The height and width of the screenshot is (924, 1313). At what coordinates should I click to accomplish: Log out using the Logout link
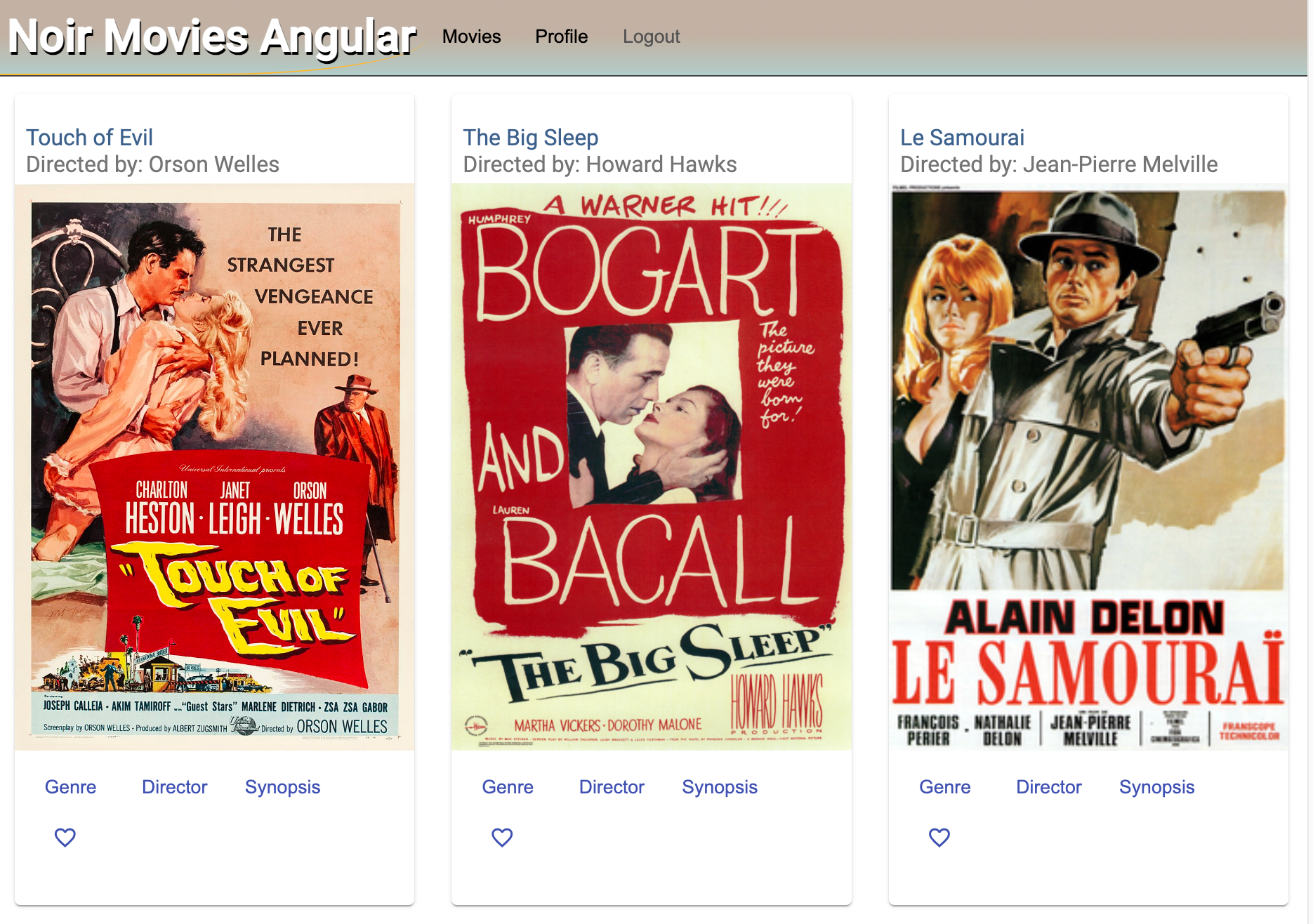point(652,37)
